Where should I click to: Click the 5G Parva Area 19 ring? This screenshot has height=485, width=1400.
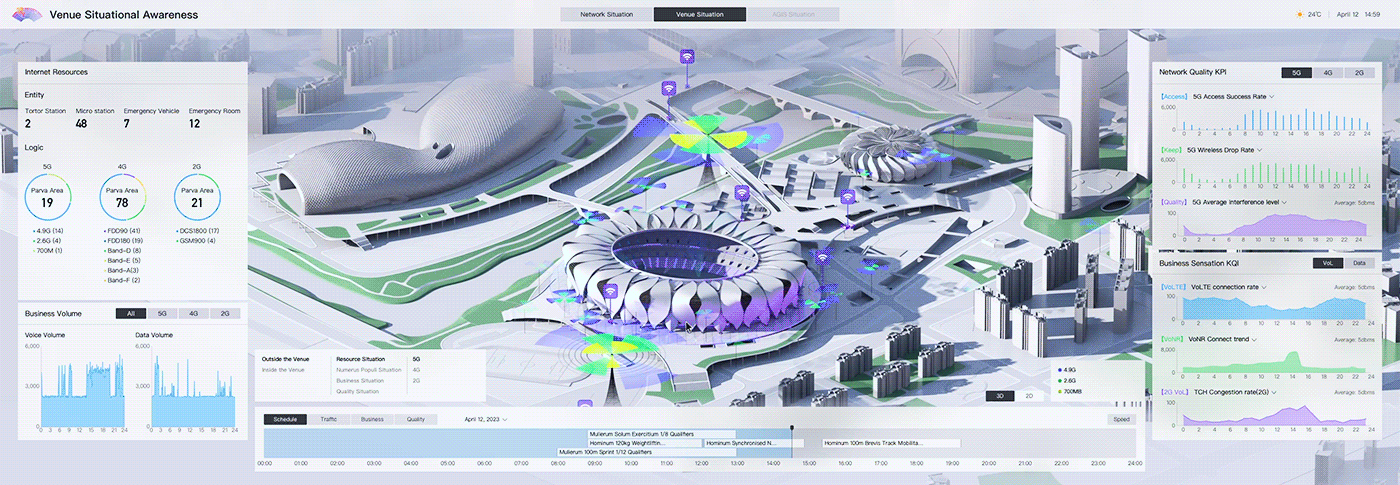pyautogui.click(x=47, y=199)
